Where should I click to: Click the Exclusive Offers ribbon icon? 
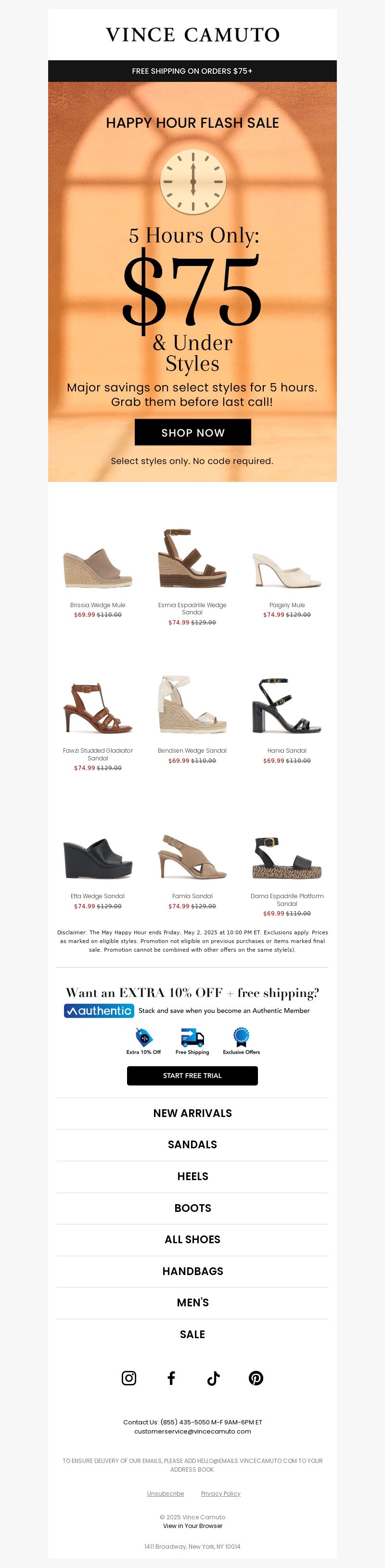click(242, 1036)
